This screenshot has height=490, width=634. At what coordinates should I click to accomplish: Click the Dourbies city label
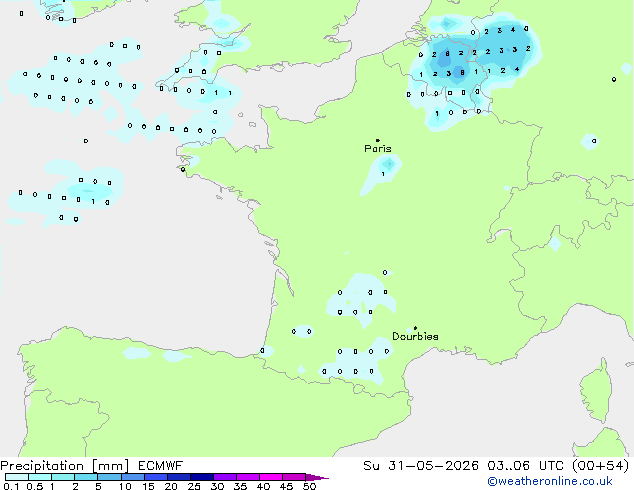(x=415, y=336)
